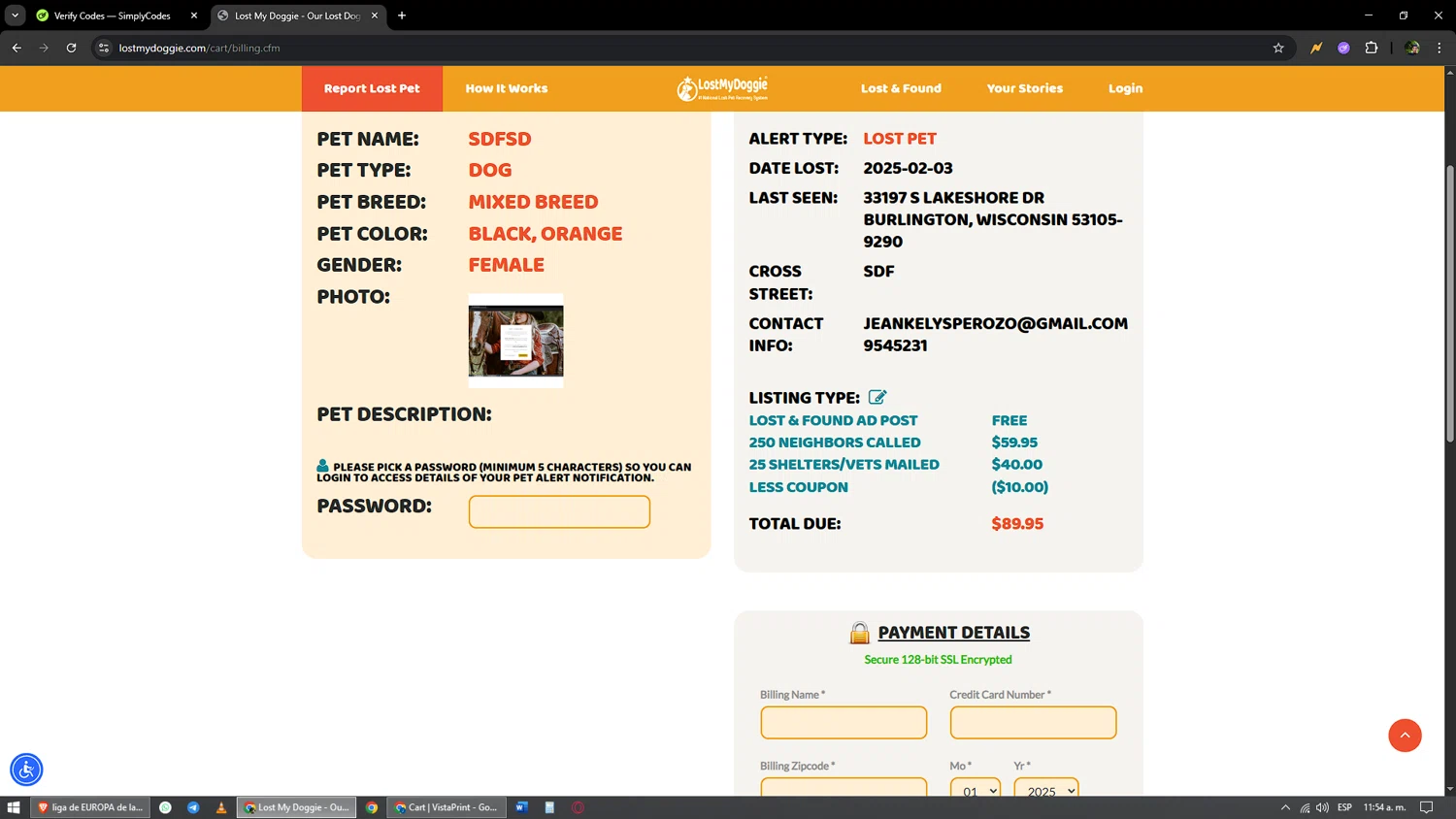Open liga de EUROPA Brave taskbar window
The height and width of the screenshot is (819, 1456).
(90, 807)
